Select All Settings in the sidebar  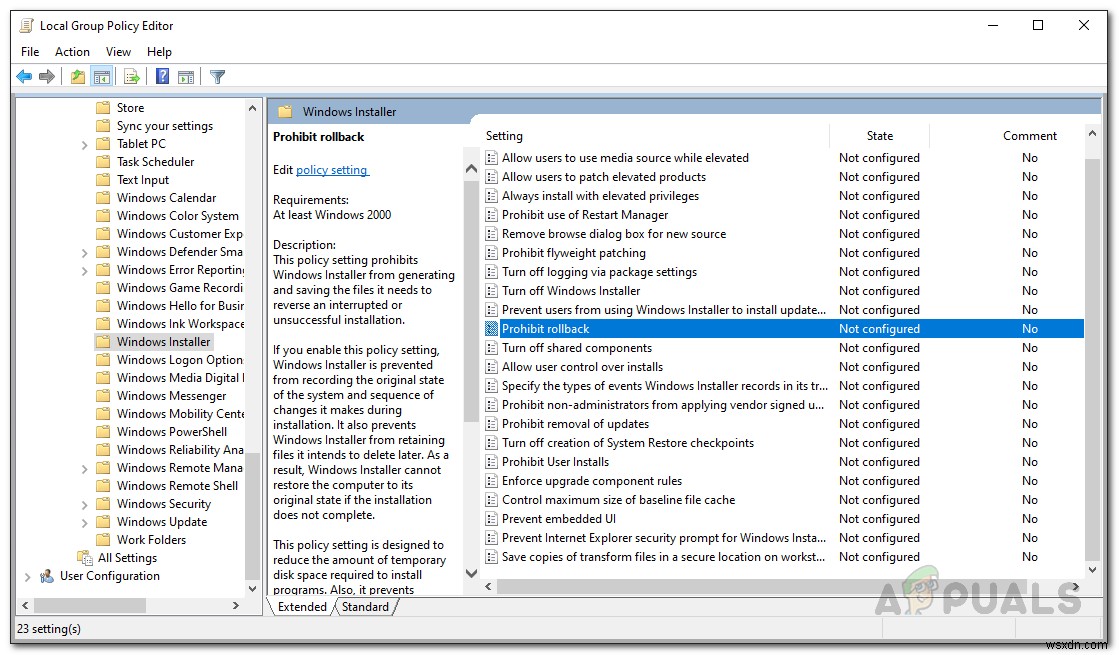(x=128, y=557)
